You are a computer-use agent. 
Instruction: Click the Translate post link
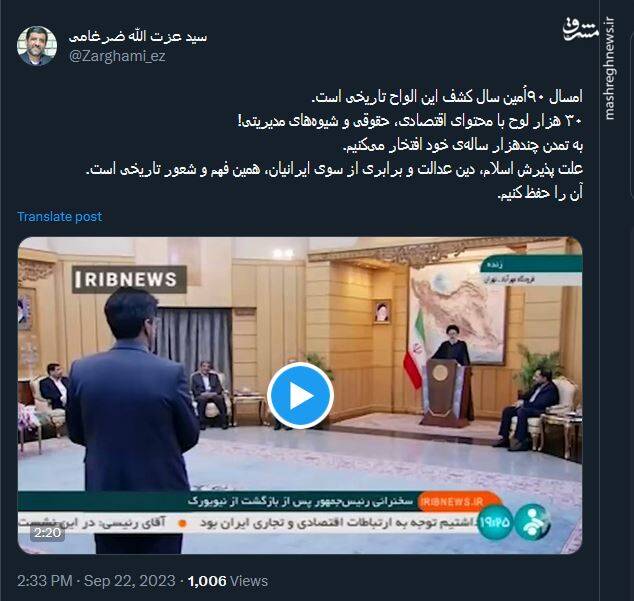click(x=59, y=216)
